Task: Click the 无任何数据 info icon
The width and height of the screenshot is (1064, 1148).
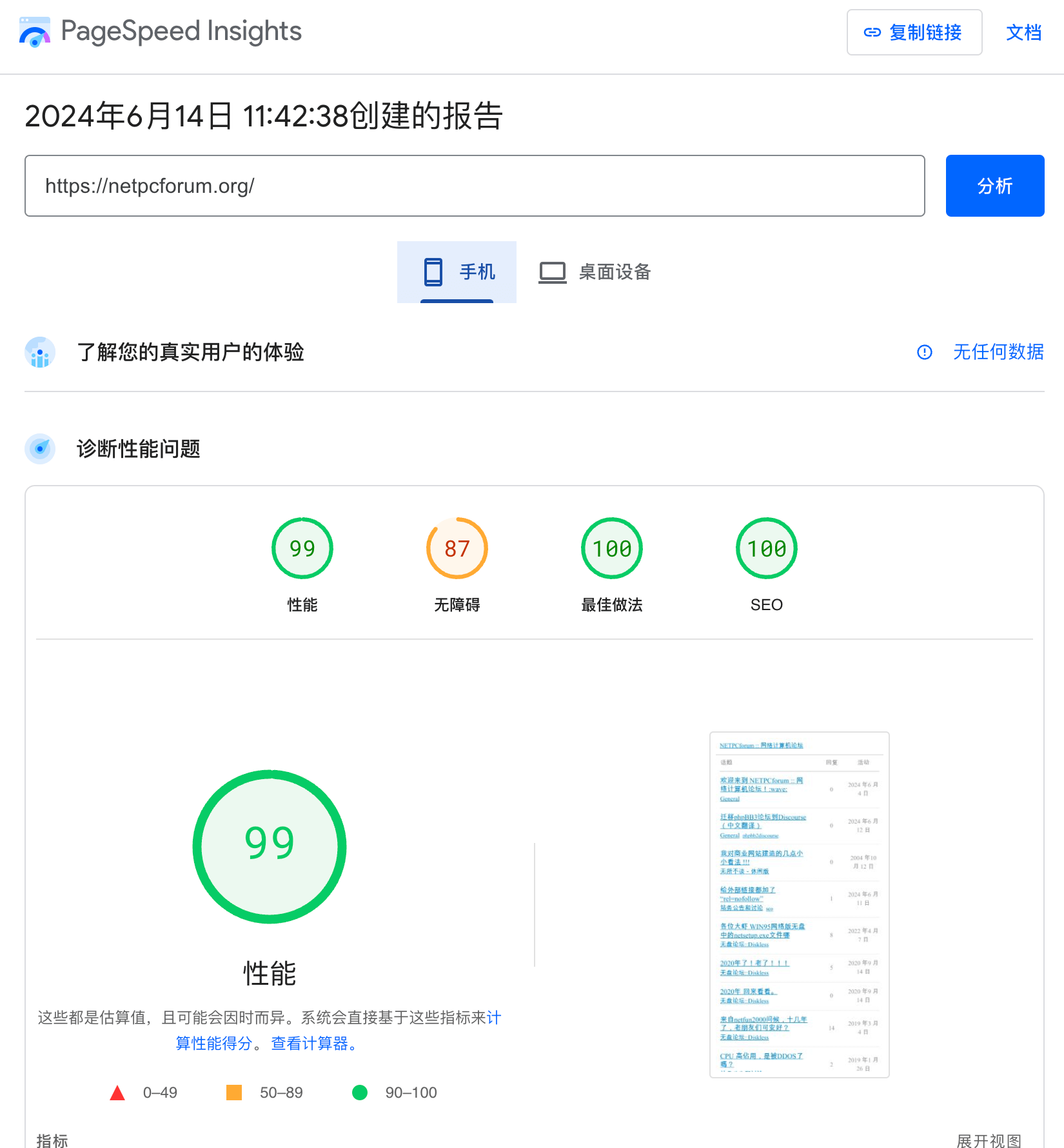Action: click(x=925, y=352)
